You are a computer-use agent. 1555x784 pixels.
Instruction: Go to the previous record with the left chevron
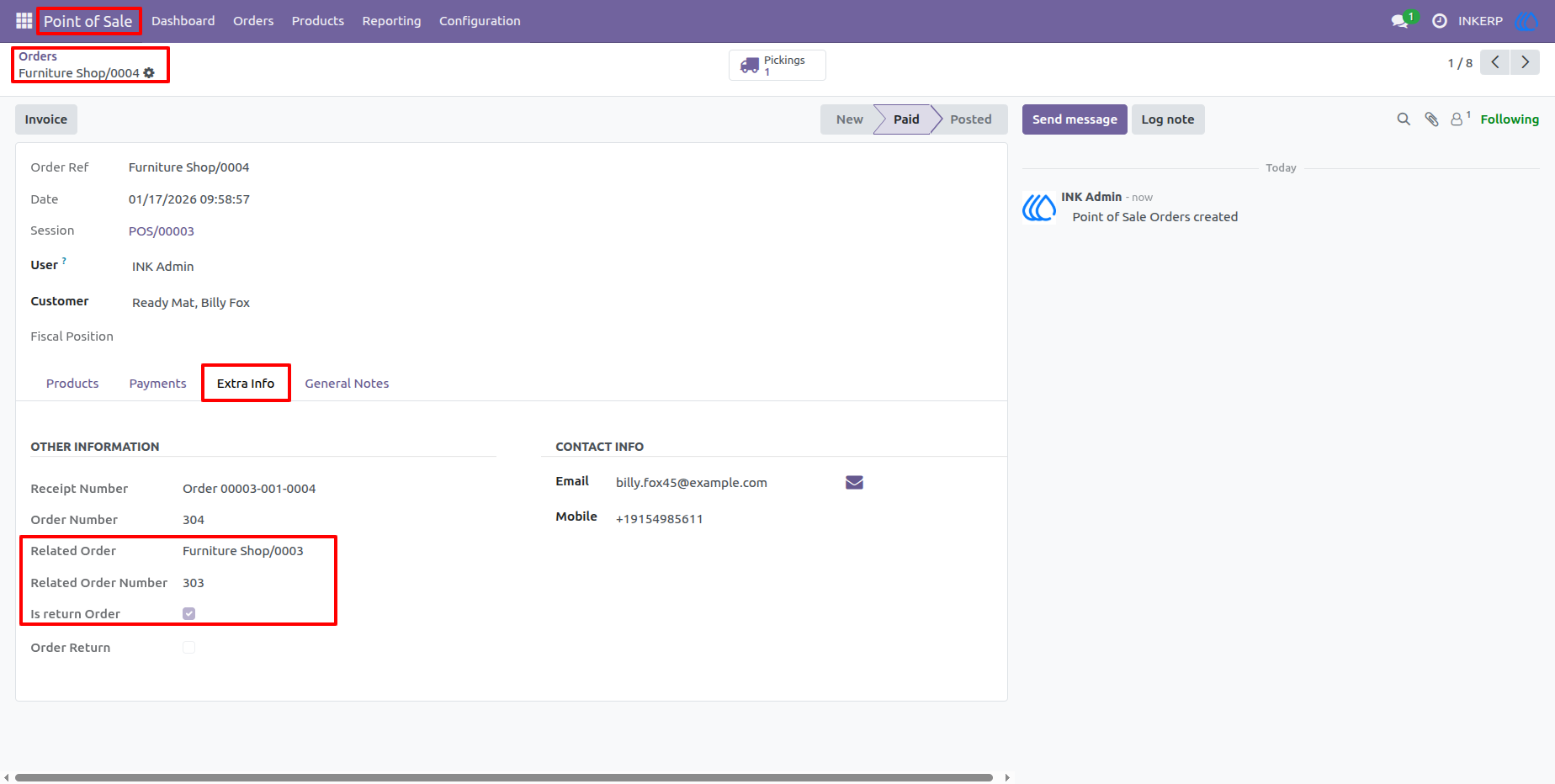coord(1495,62)
